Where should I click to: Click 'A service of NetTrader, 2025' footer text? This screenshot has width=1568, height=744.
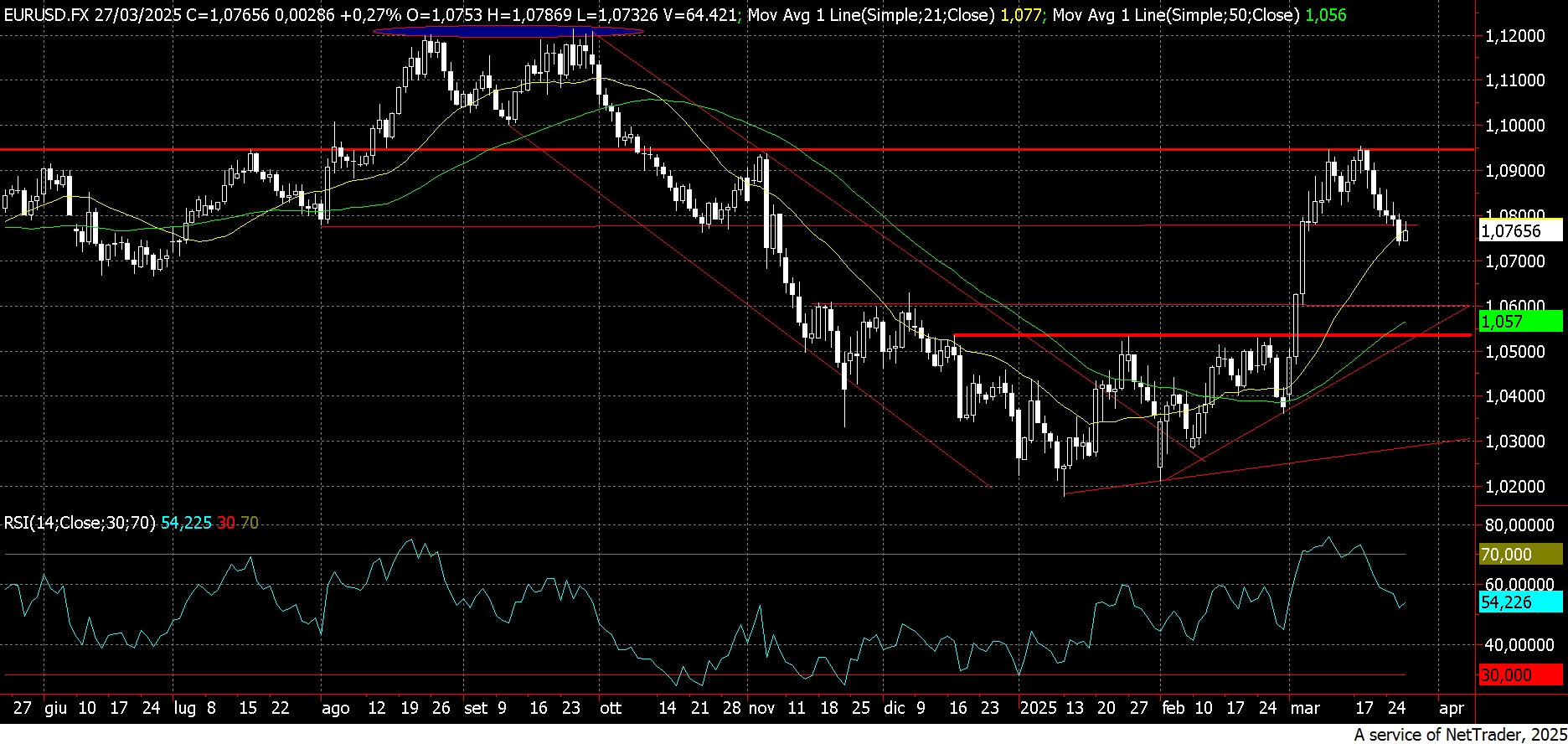[x=1459, y=734]
